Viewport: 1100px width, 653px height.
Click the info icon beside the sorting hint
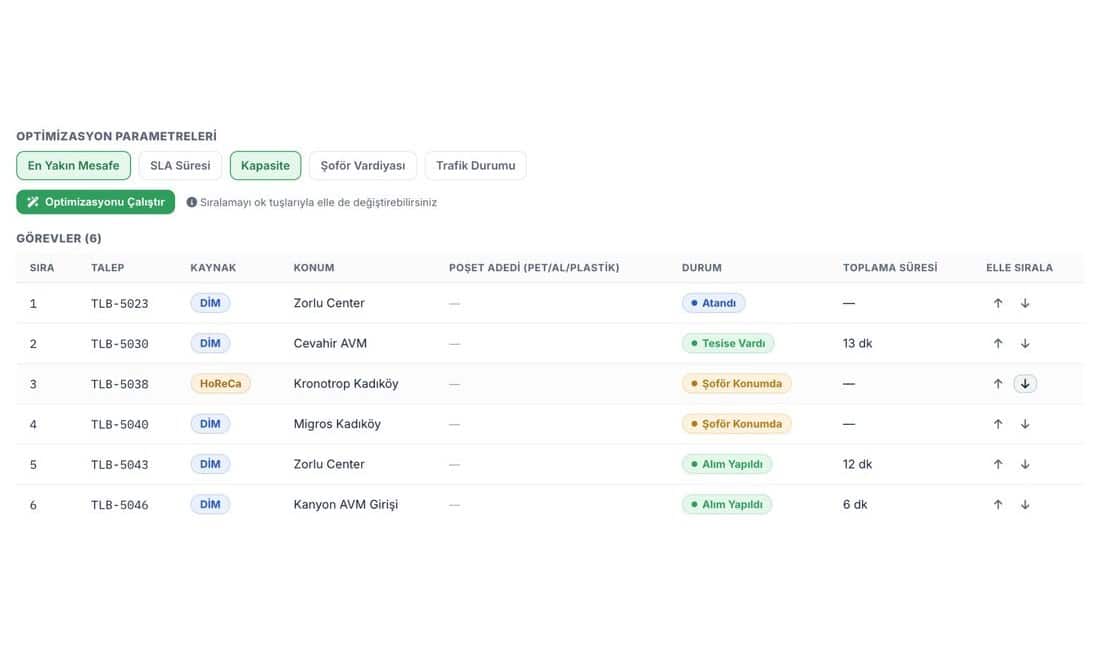pyautogui.click(x=192, y=202)
